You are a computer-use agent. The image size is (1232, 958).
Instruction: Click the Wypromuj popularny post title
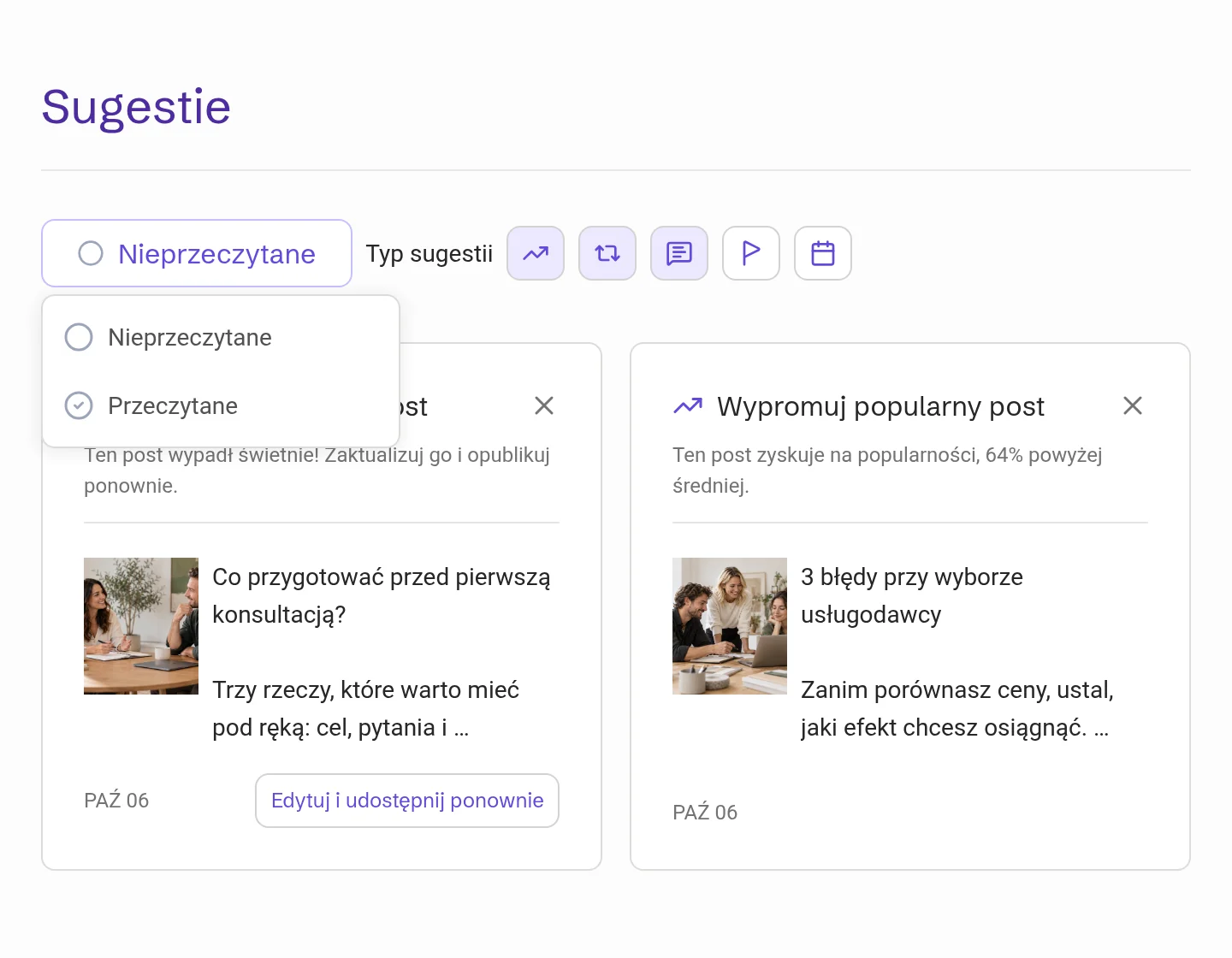pyautogui.click(x=881, y=406)
